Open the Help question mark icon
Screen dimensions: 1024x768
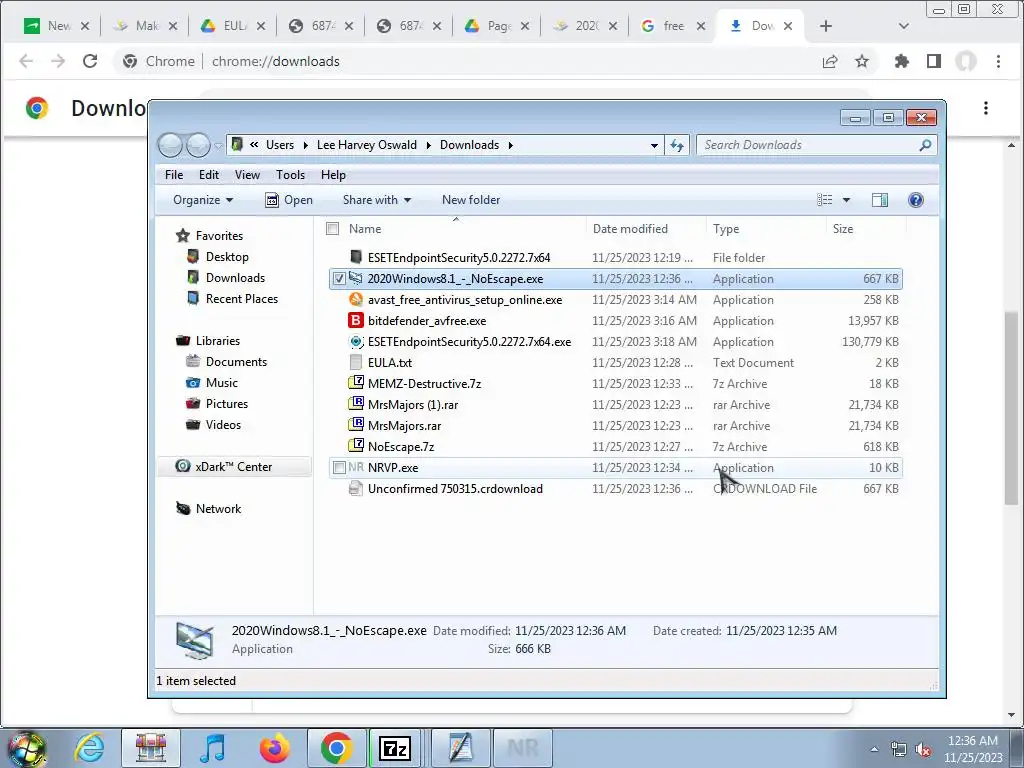(916, 200)
